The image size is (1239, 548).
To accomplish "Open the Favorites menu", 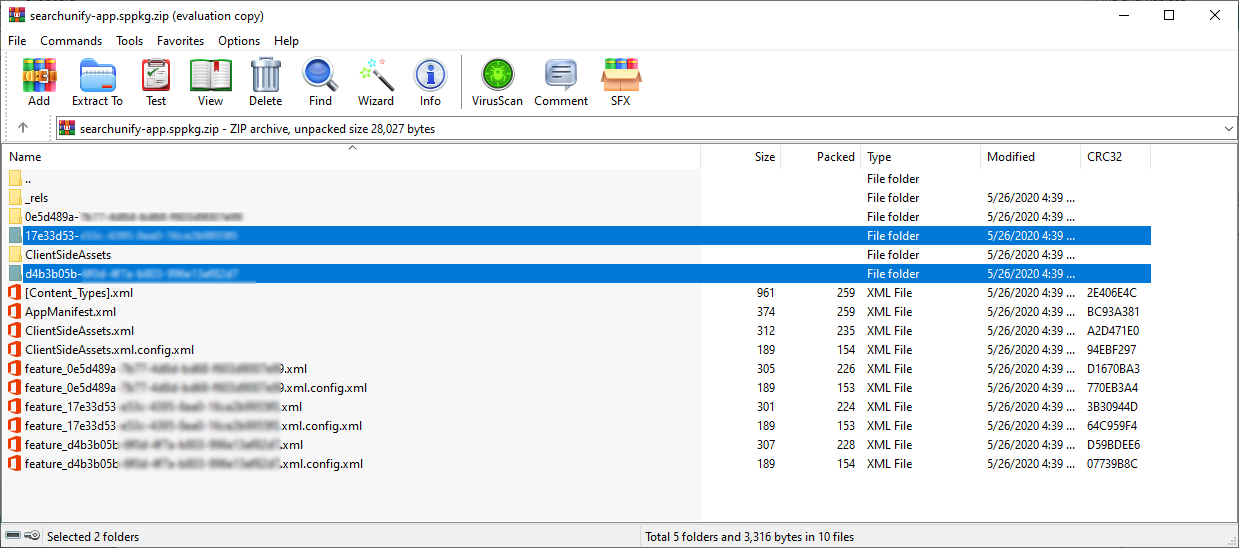I will point(180,41).
